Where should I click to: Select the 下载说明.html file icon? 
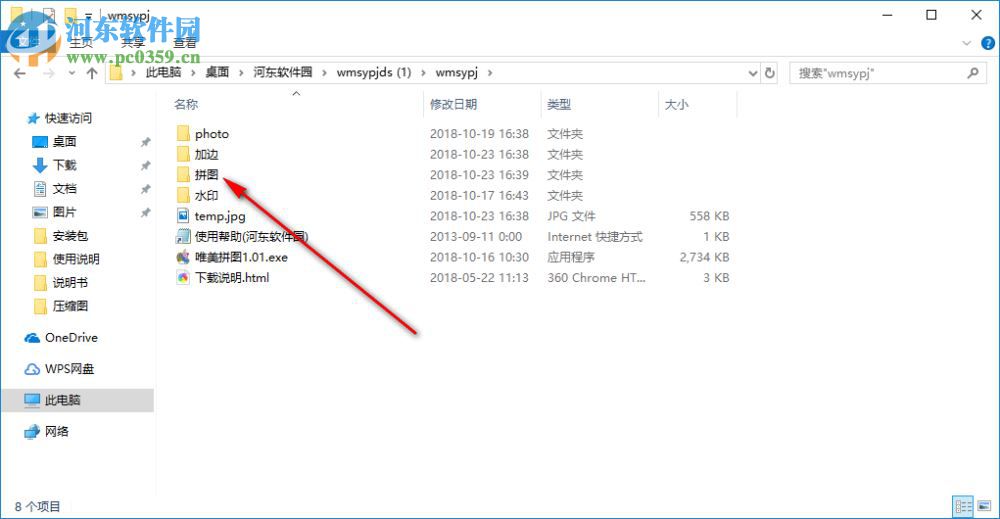(183, 277)
